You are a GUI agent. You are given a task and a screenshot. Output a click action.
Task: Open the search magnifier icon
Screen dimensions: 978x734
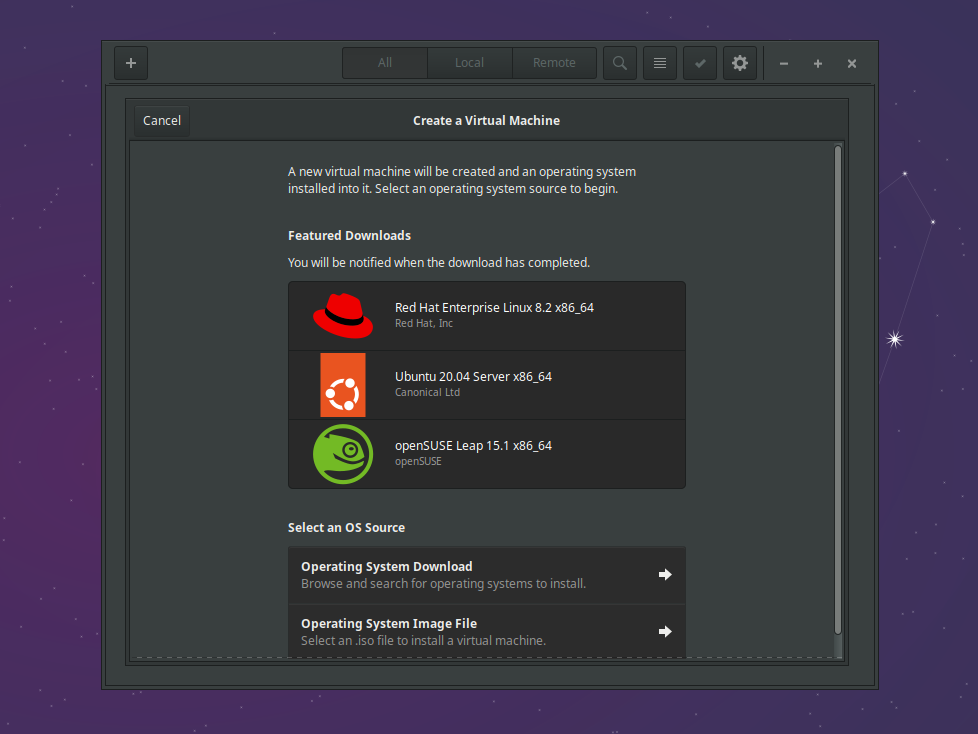pyautogui.click(x=620, y=63)
